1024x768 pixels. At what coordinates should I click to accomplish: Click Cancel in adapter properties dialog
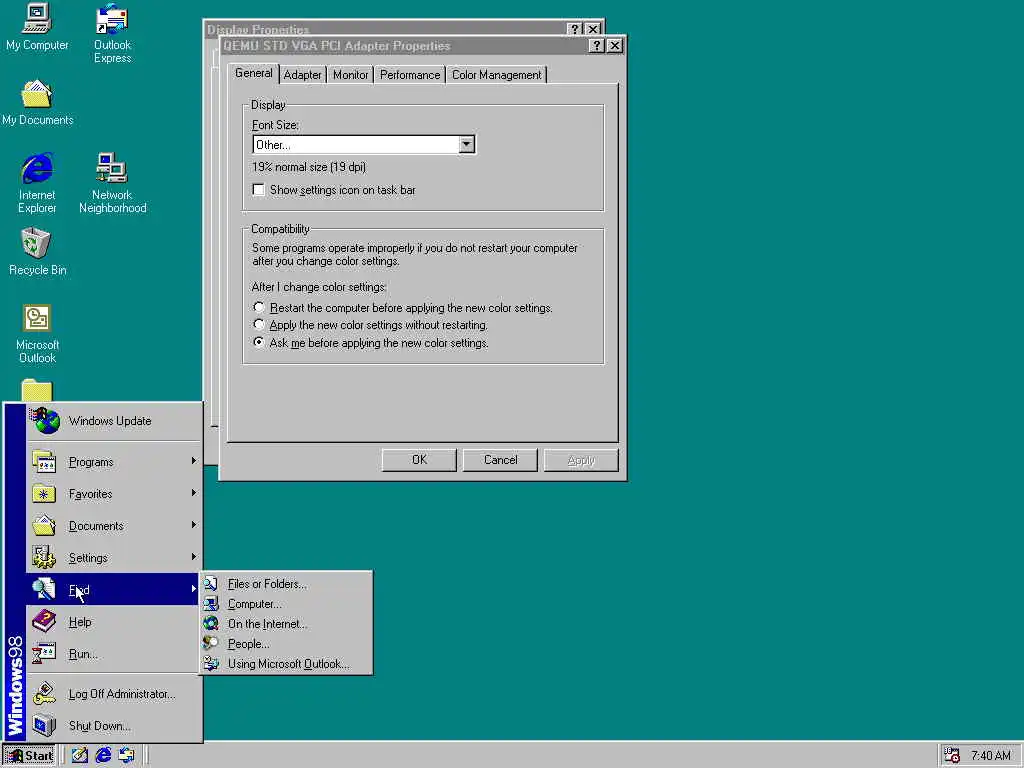(500, 460)
